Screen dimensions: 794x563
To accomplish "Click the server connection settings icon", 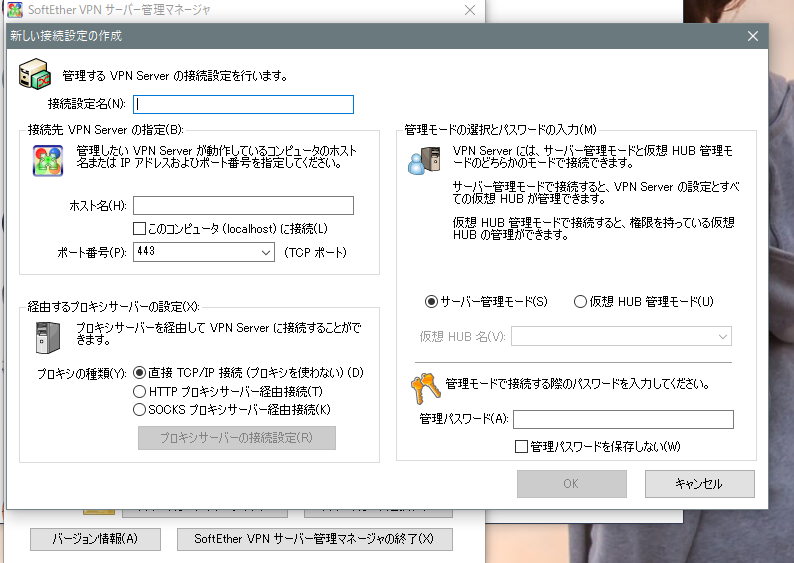I will (x=35, y=74).
